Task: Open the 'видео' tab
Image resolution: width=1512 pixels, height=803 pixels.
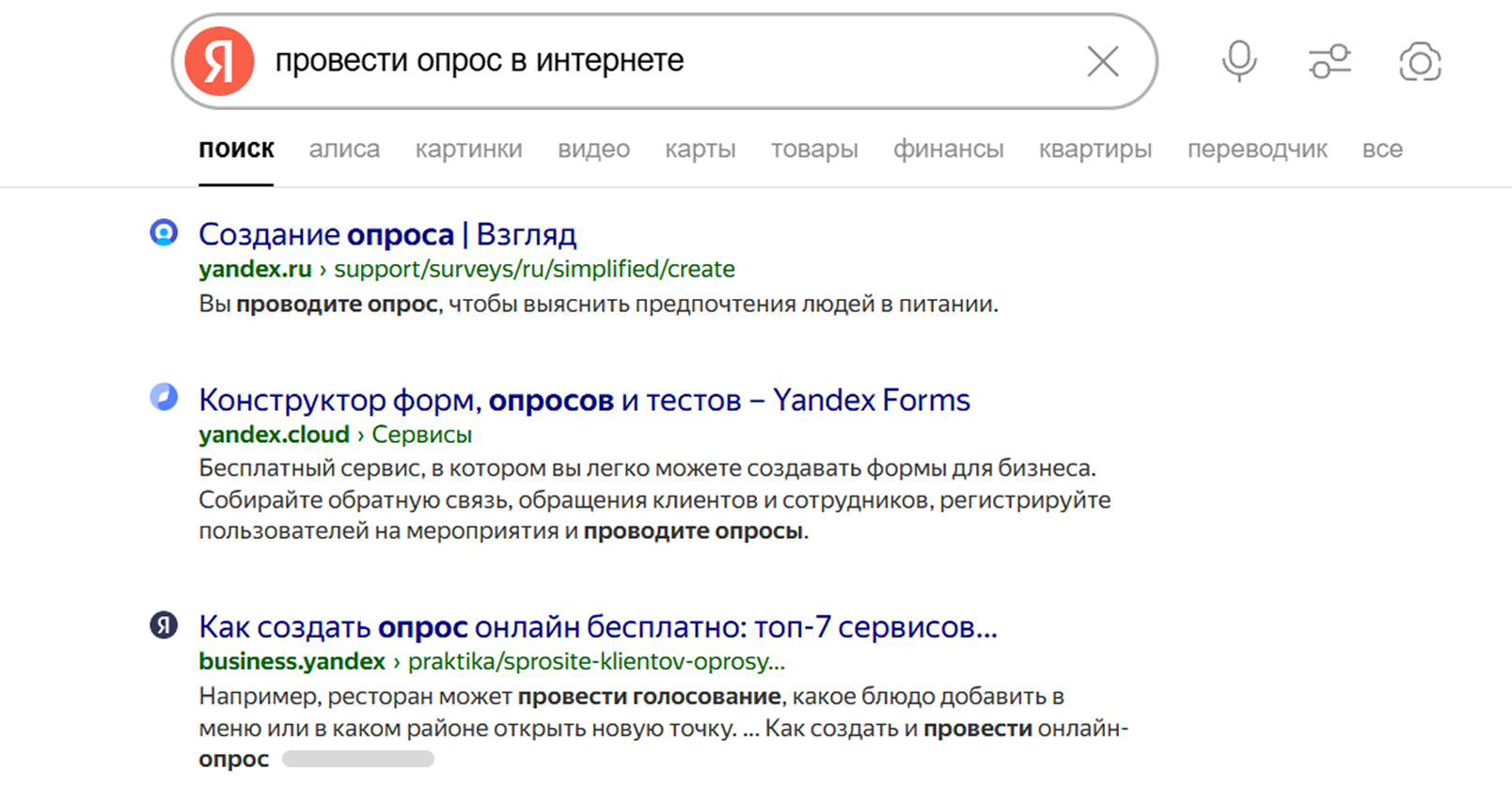Action: (593, 149)
